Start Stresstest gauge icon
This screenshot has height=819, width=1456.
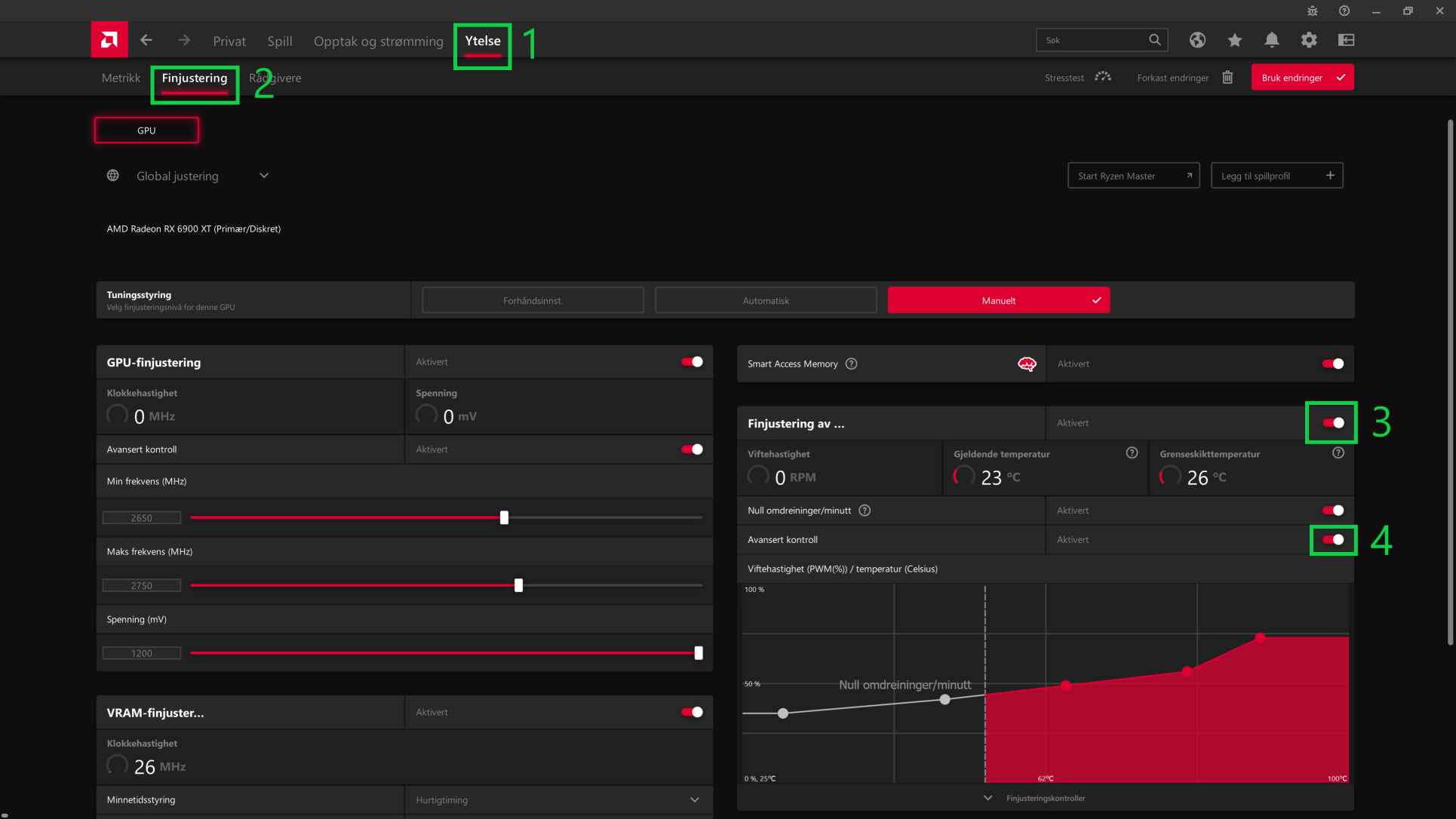(1103, 77)
